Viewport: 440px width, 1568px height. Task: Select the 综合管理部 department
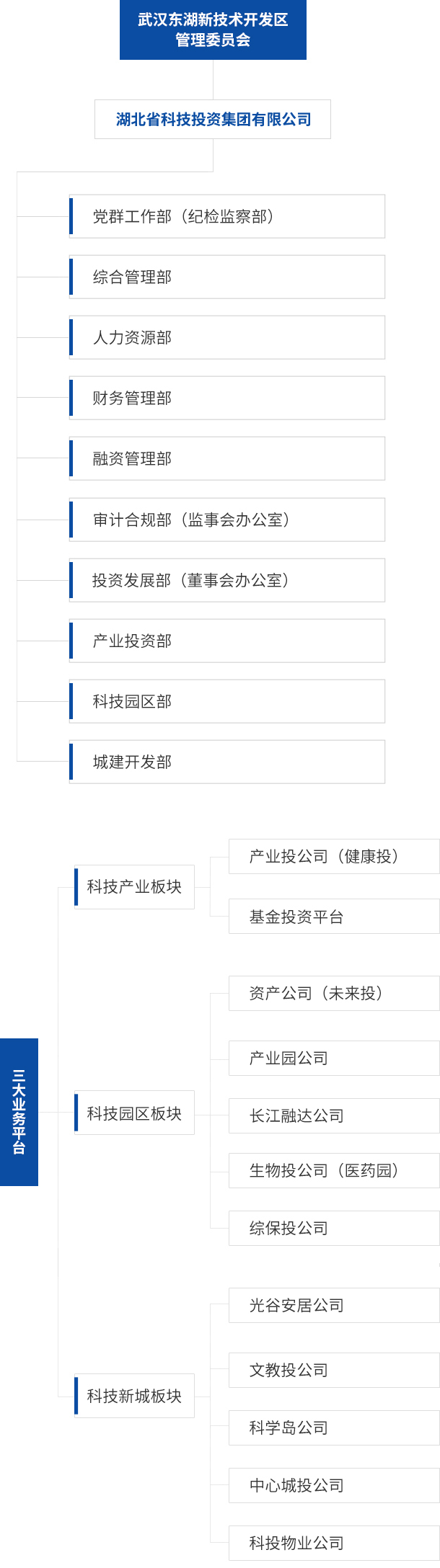pyautogui.click(x=226, y=277)
